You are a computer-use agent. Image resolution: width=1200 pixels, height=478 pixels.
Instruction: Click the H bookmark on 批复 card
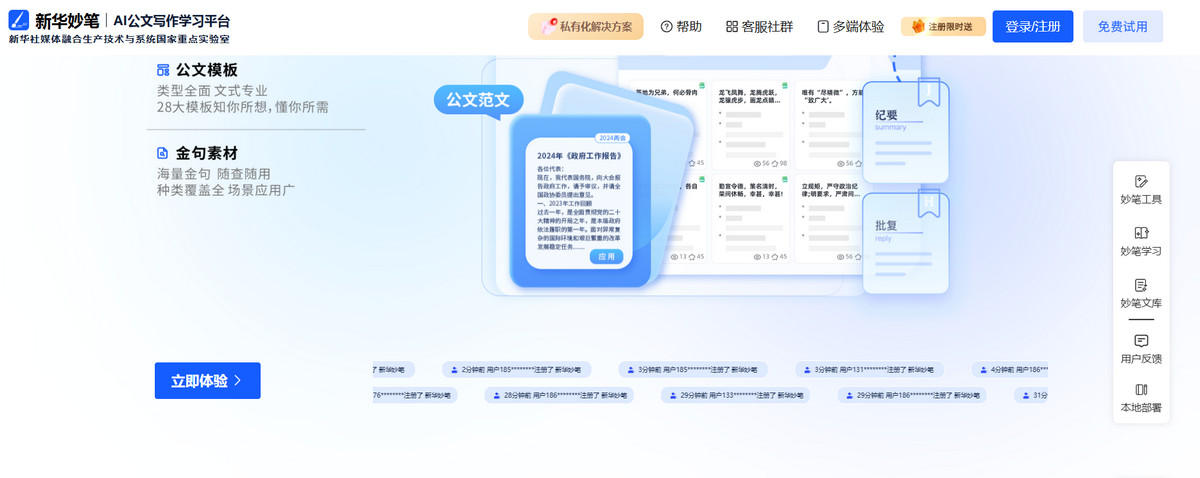(930, 203)
